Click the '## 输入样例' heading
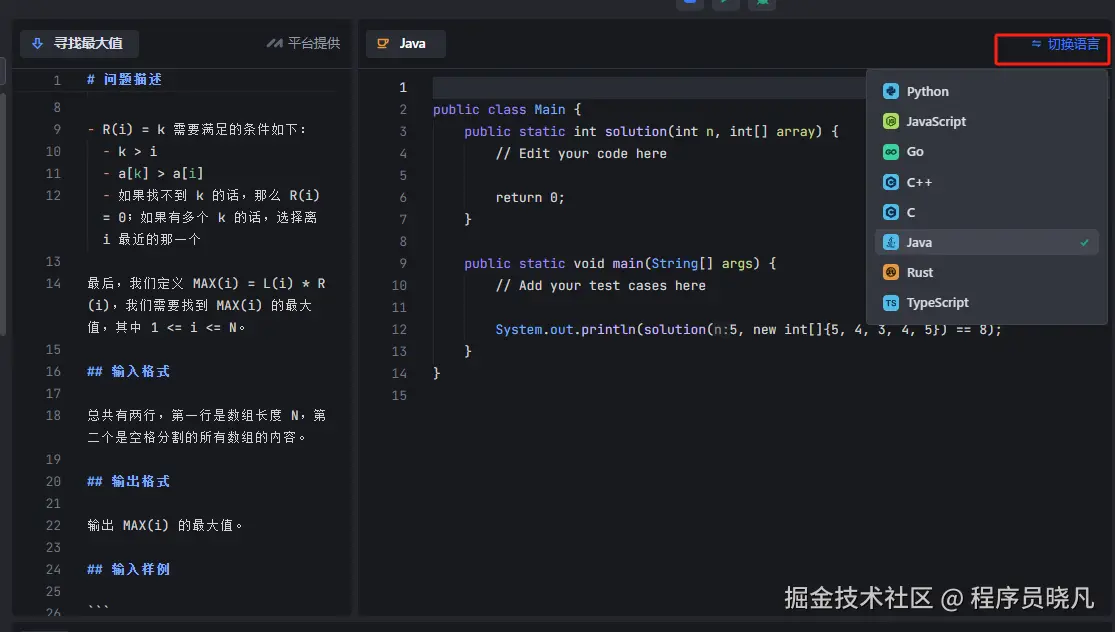Viewport: 1115px width, 632px height. pyautogui.click(x=128, y=569)
